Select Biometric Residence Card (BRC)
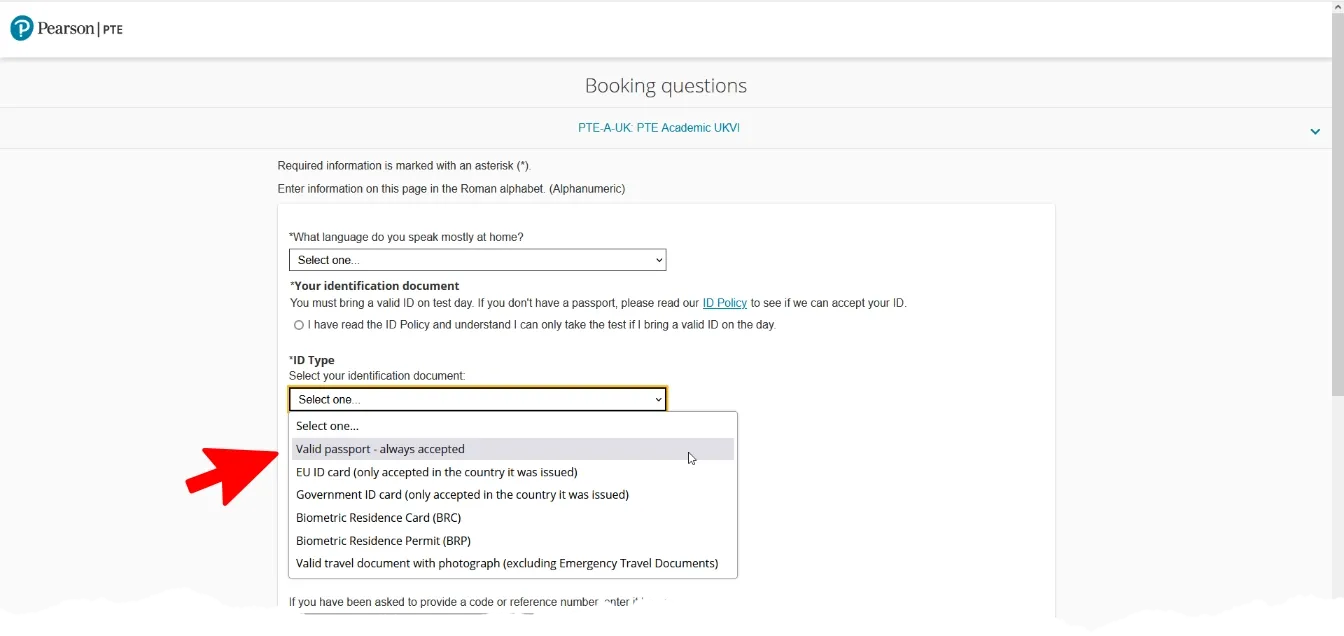Image resolution: width=1344 pixels, height=636 pixels. point(378,518)
